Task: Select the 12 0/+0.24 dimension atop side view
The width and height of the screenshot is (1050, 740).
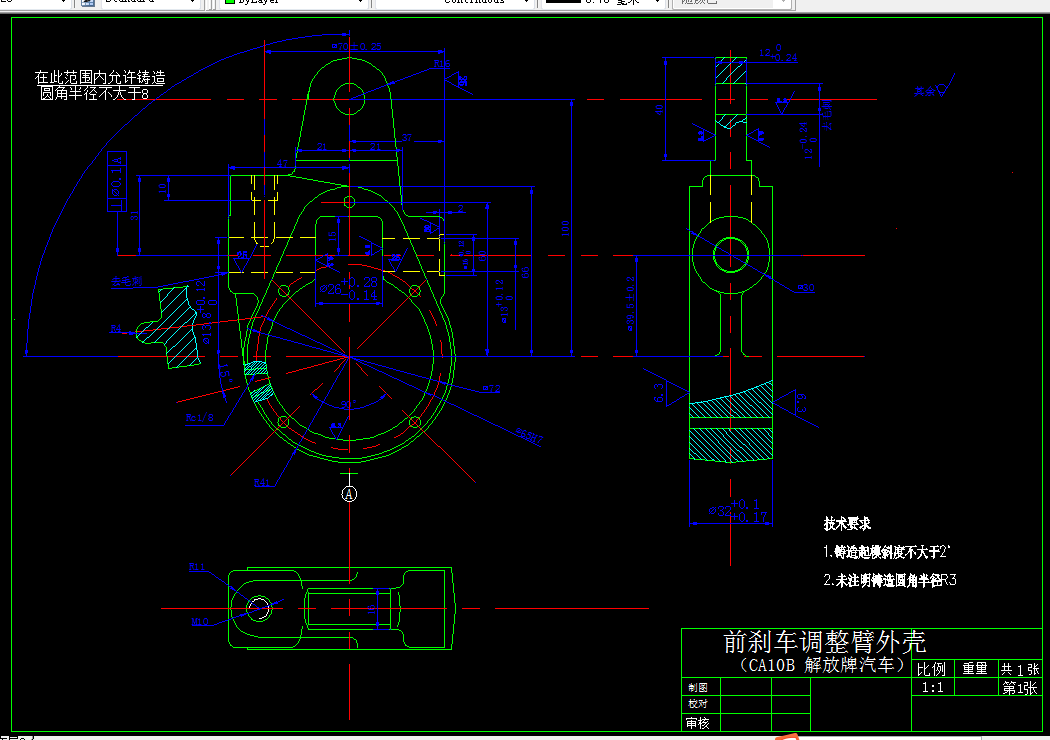Action: [x=777, y=54]
